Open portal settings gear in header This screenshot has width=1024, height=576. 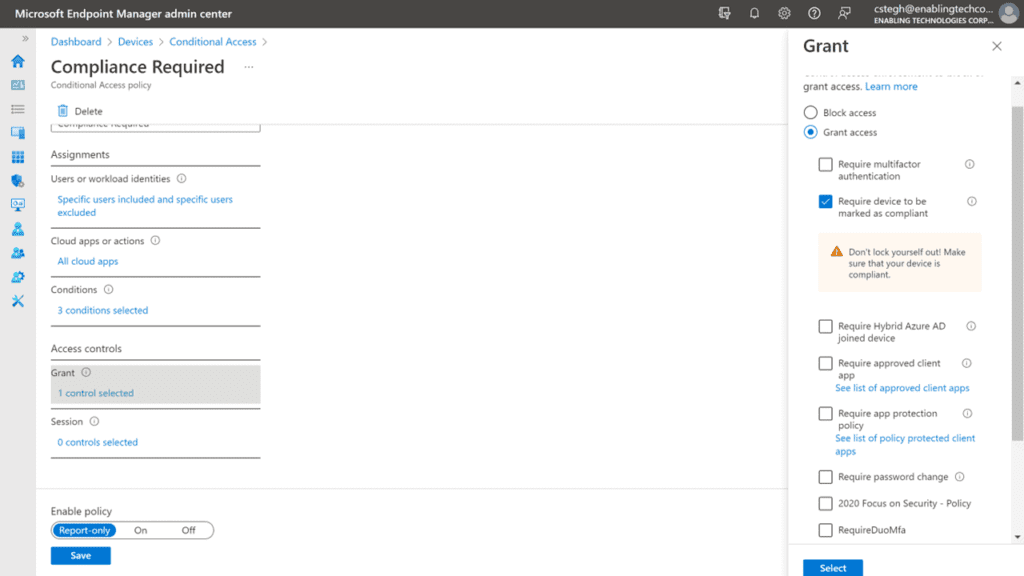pyautogui.click(x=784, y=13)
